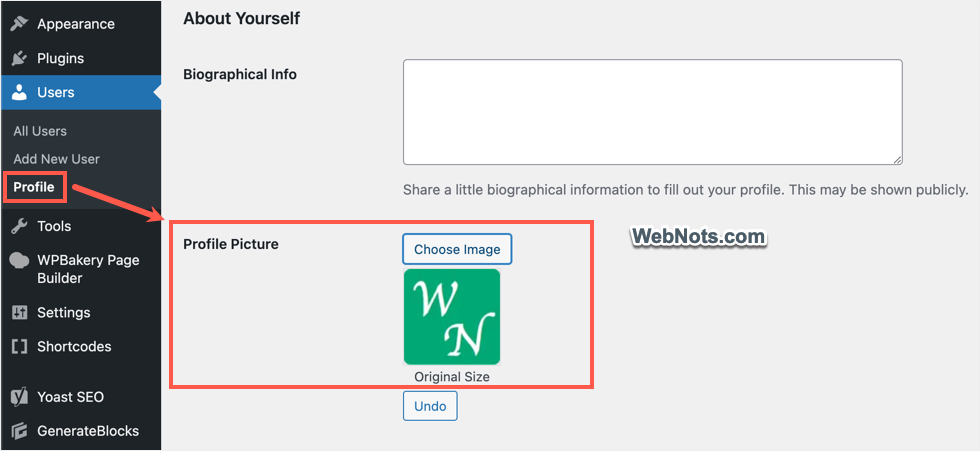Viewport: 980px width, 451px height.
Task: Open the Yoast SEO menu label
Action: (70, 397)
